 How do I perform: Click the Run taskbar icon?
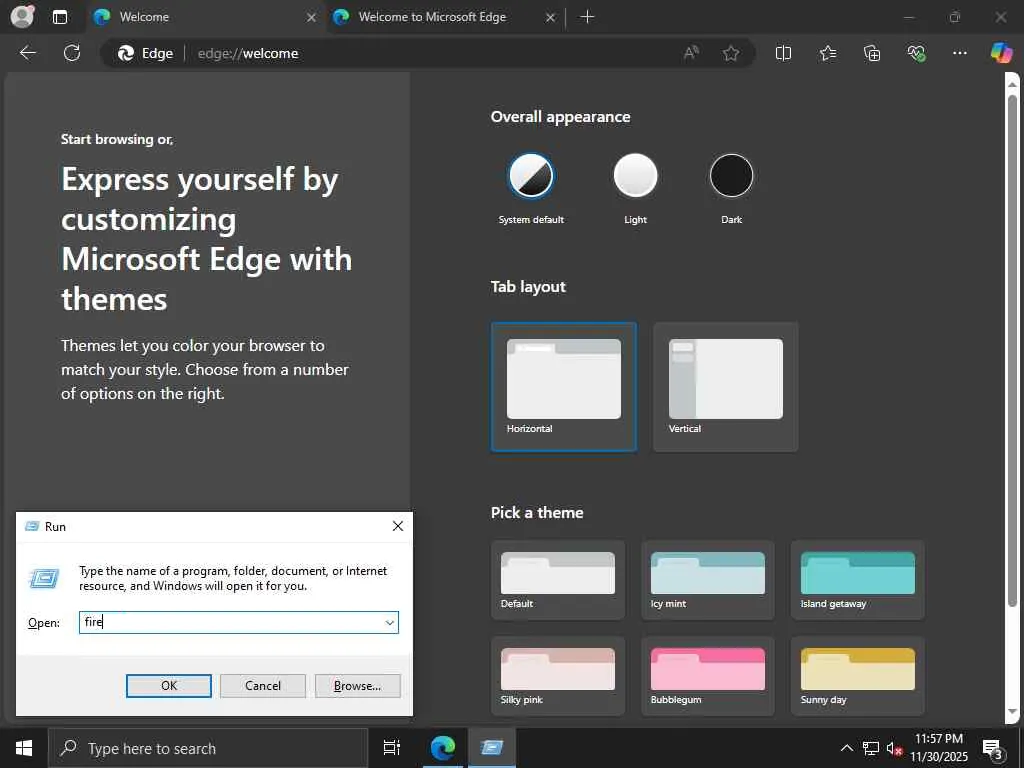[x=491, y=748]
